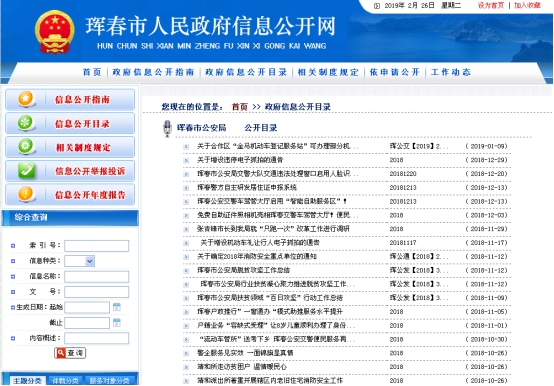Image resolution: width=554 pixels, height=386 pixels.
Task: Focus the 截止 date input field
Action: coord(87,322)
